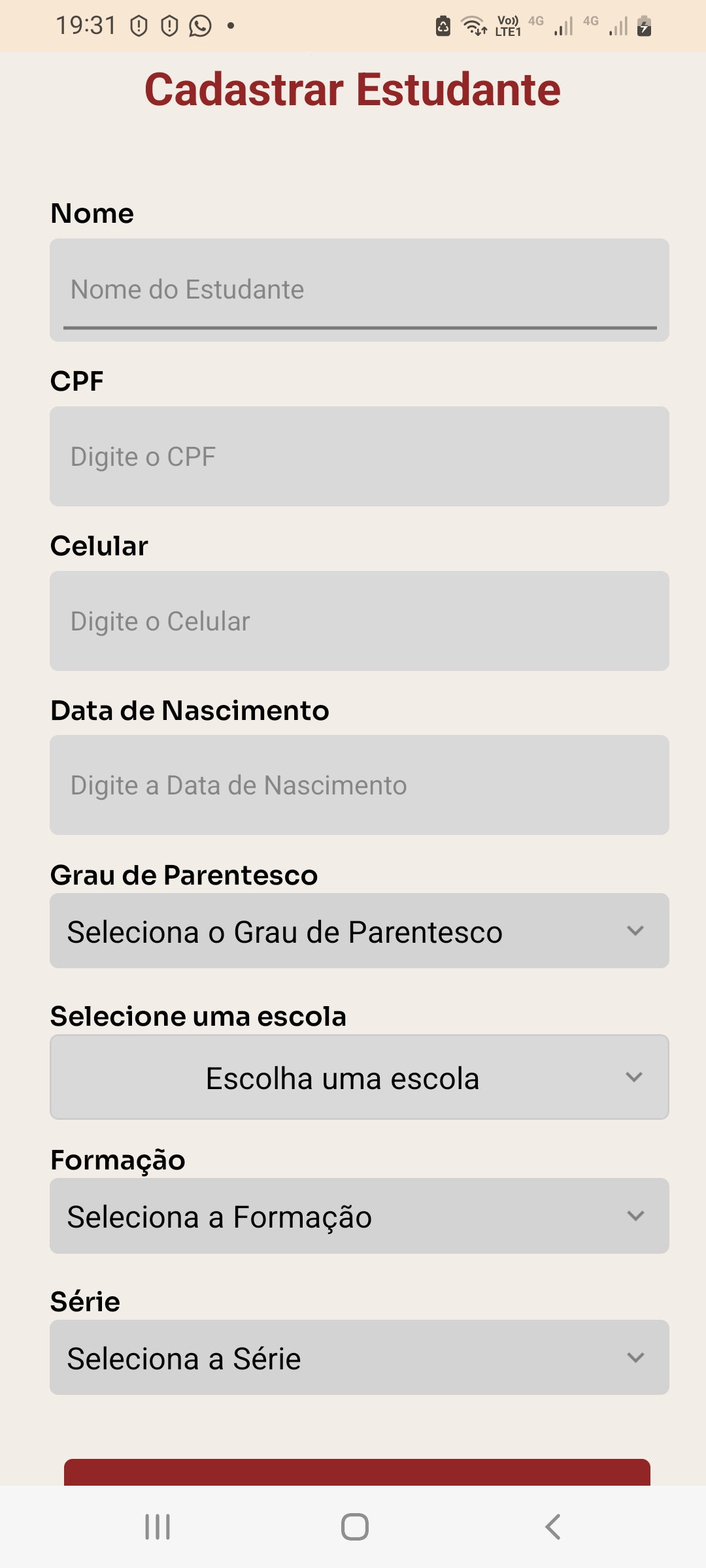Open the recent apps icon
The width and height of the screenshot is (706, 1568).
[158, 1527]
